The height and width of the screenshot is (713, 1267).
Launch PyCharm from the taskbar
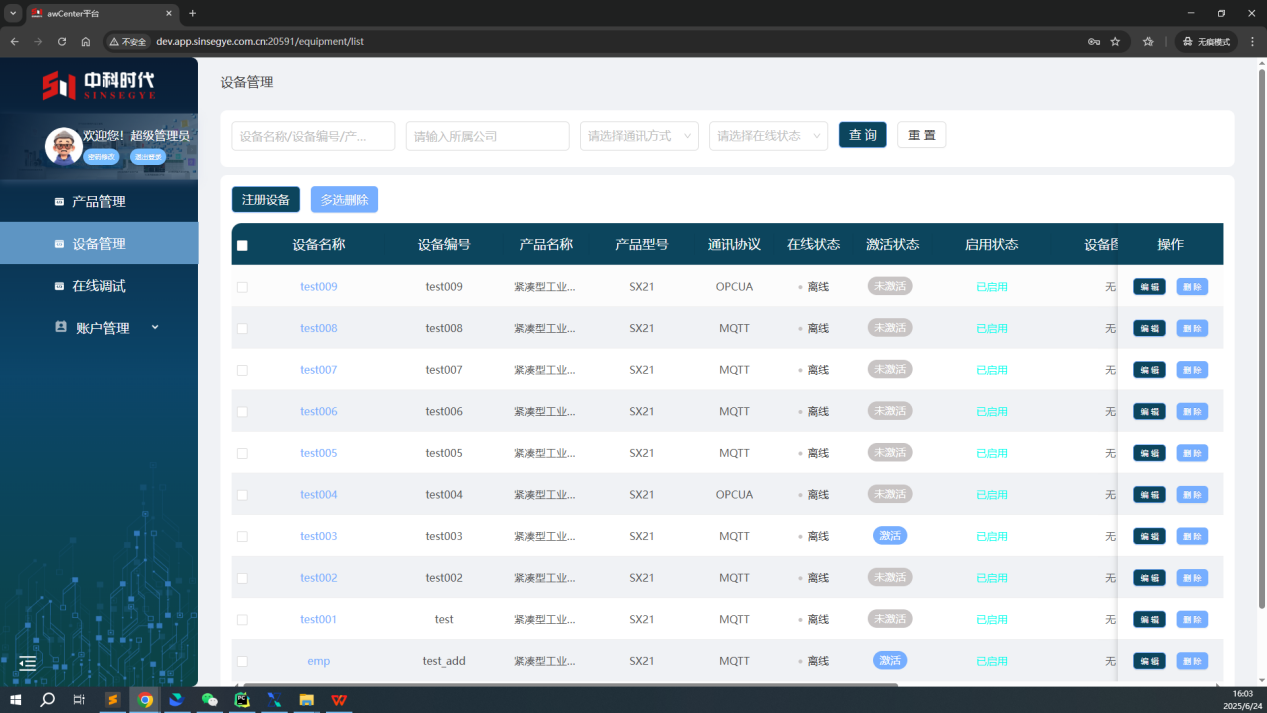(241, 700)
